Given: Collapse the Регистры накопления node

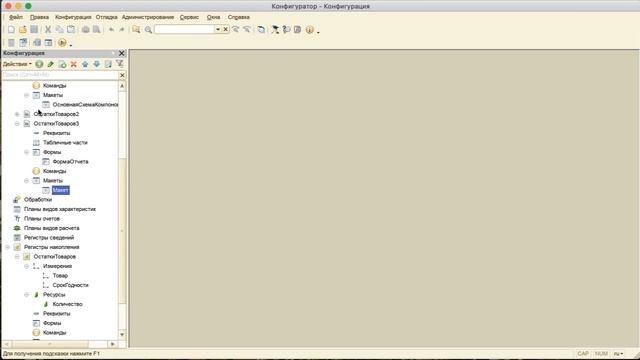Looking at the screenshot, I should click(7, 247).
